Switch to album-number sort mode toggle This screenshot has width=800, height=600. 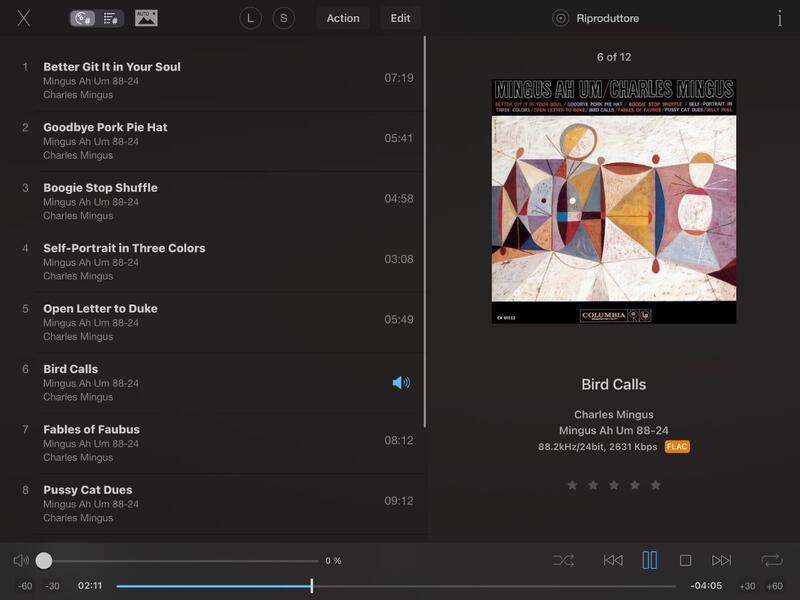(84, 18)
